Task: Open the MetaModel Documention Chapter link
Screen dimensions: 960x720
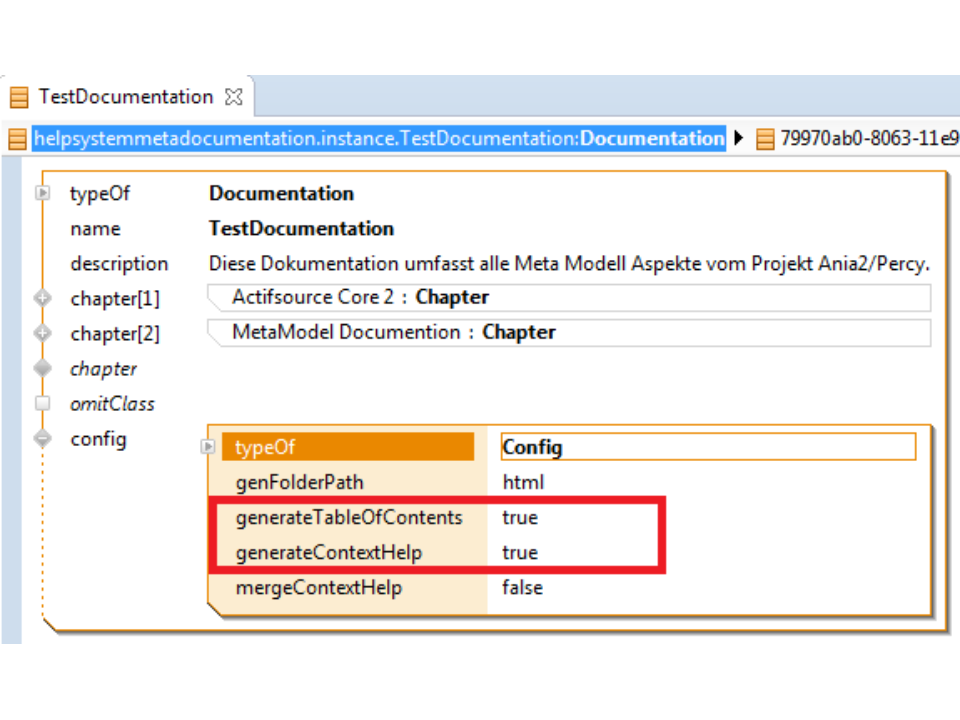Action: pyautogui.click(x=394, y=332)
